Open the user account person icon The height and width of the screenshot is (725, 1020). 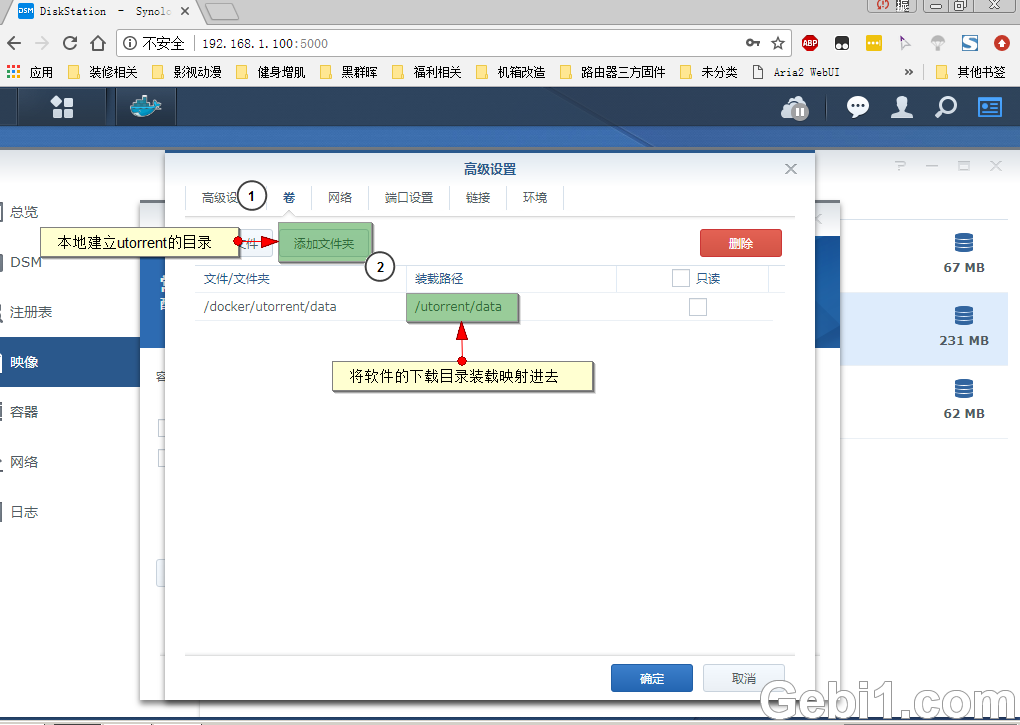901,107
